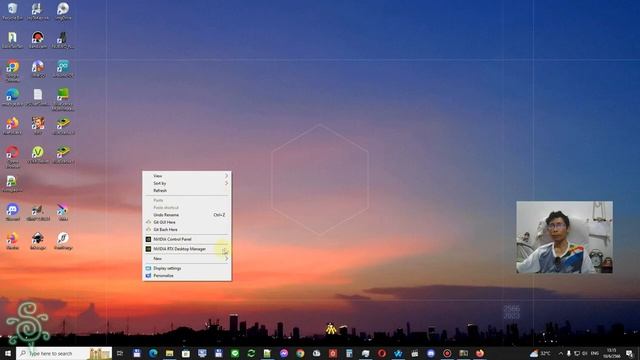Show hidden system tray icons chevron
This screenshot has height=360, width=640.
point(560,353)
